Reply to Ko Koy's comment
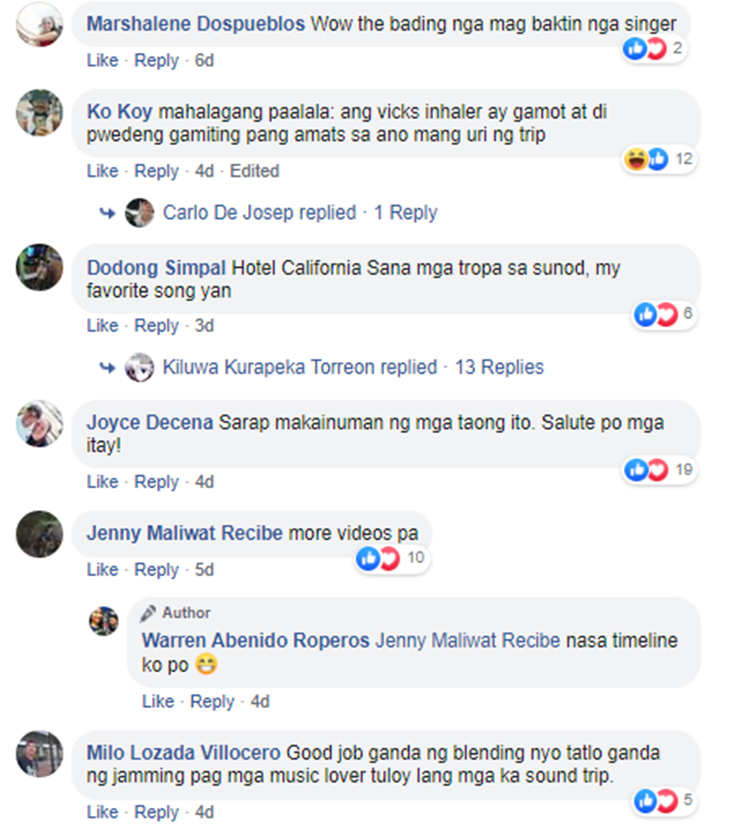The width and height of the screenshot is (750, 838). pos(156,172)
